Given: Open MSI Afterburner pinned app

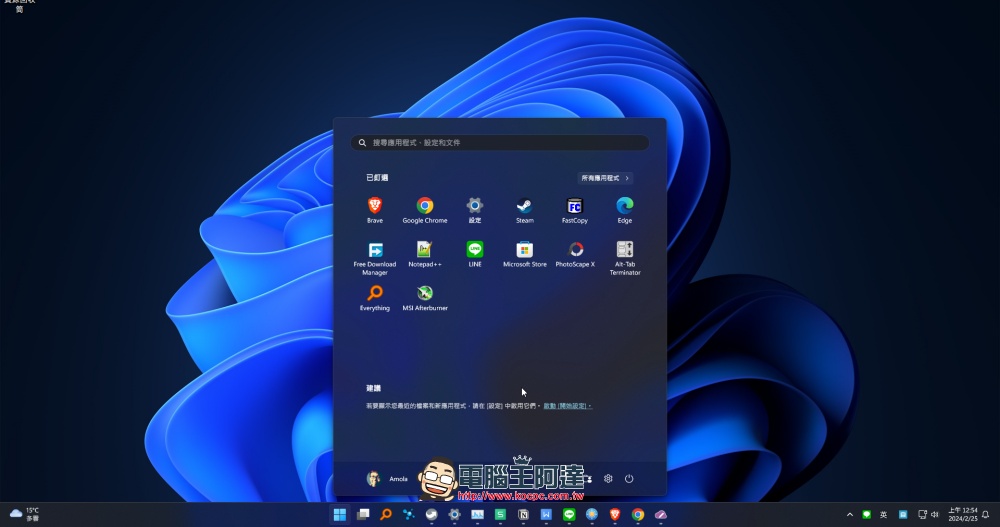Looking at the screenshot, I should coord(425,298).
